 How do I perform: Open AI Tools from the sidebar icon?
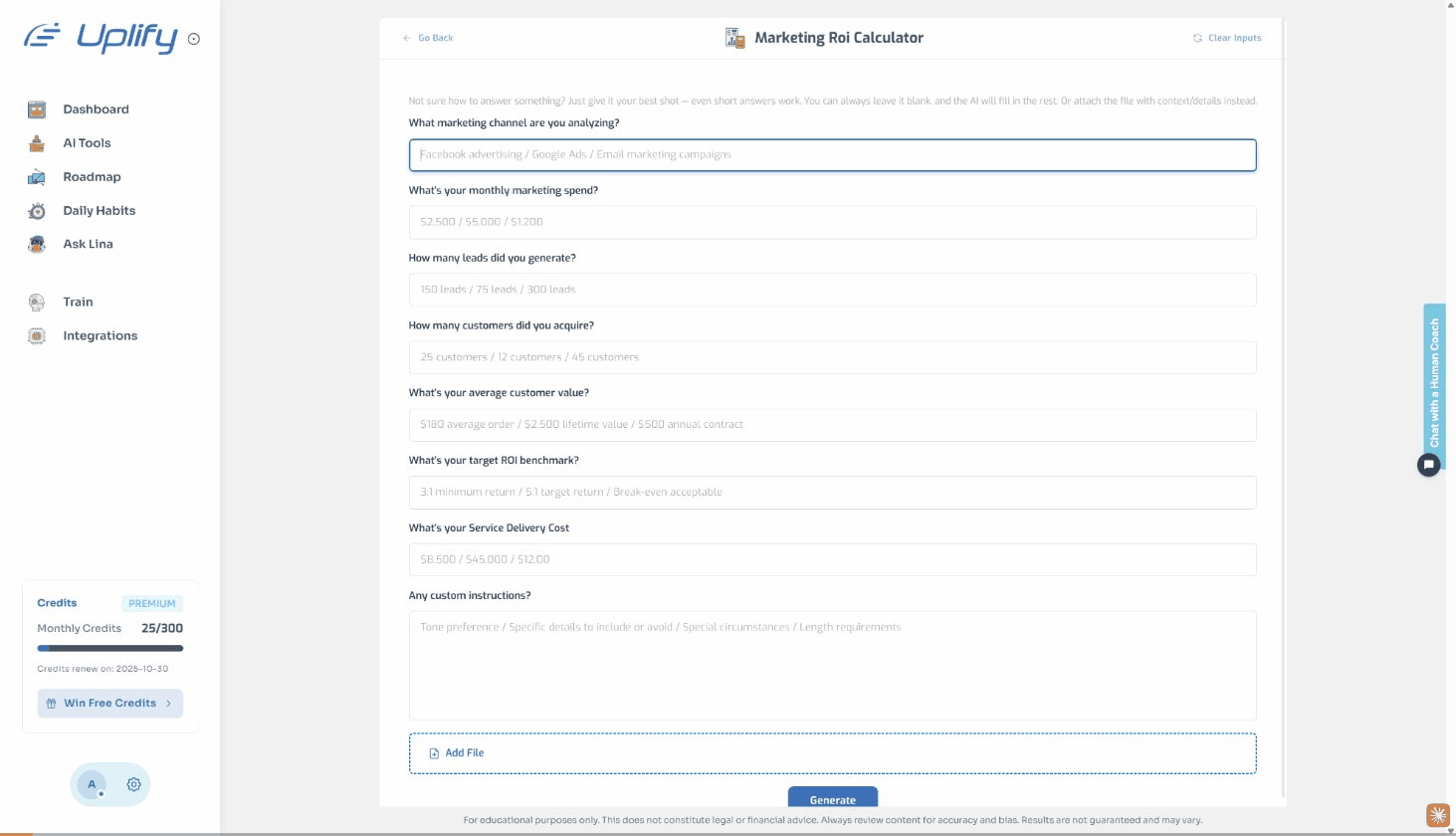(x=37, y=143)
